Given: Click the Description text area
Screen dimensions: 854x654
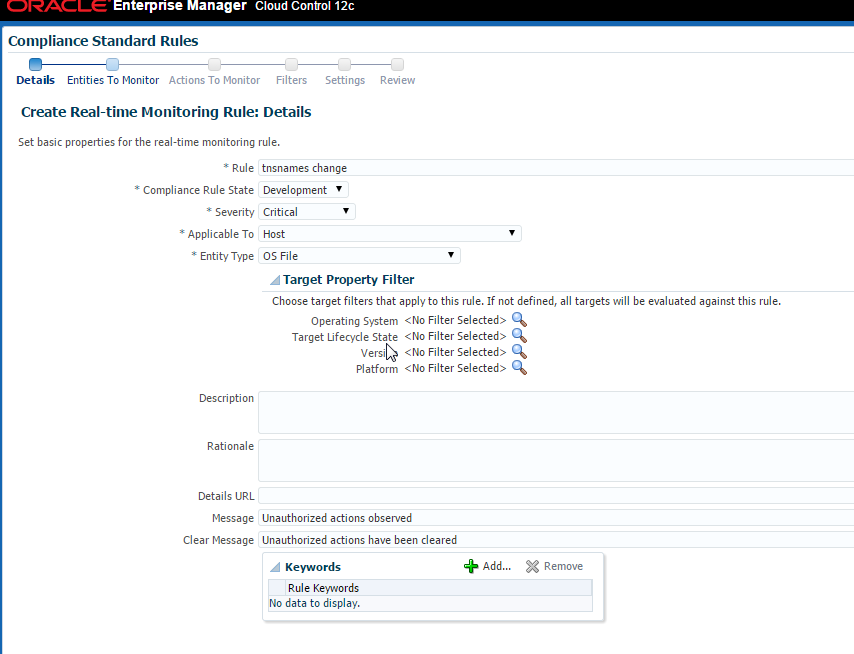Looking at the screenshot, I should pos(556,412).
